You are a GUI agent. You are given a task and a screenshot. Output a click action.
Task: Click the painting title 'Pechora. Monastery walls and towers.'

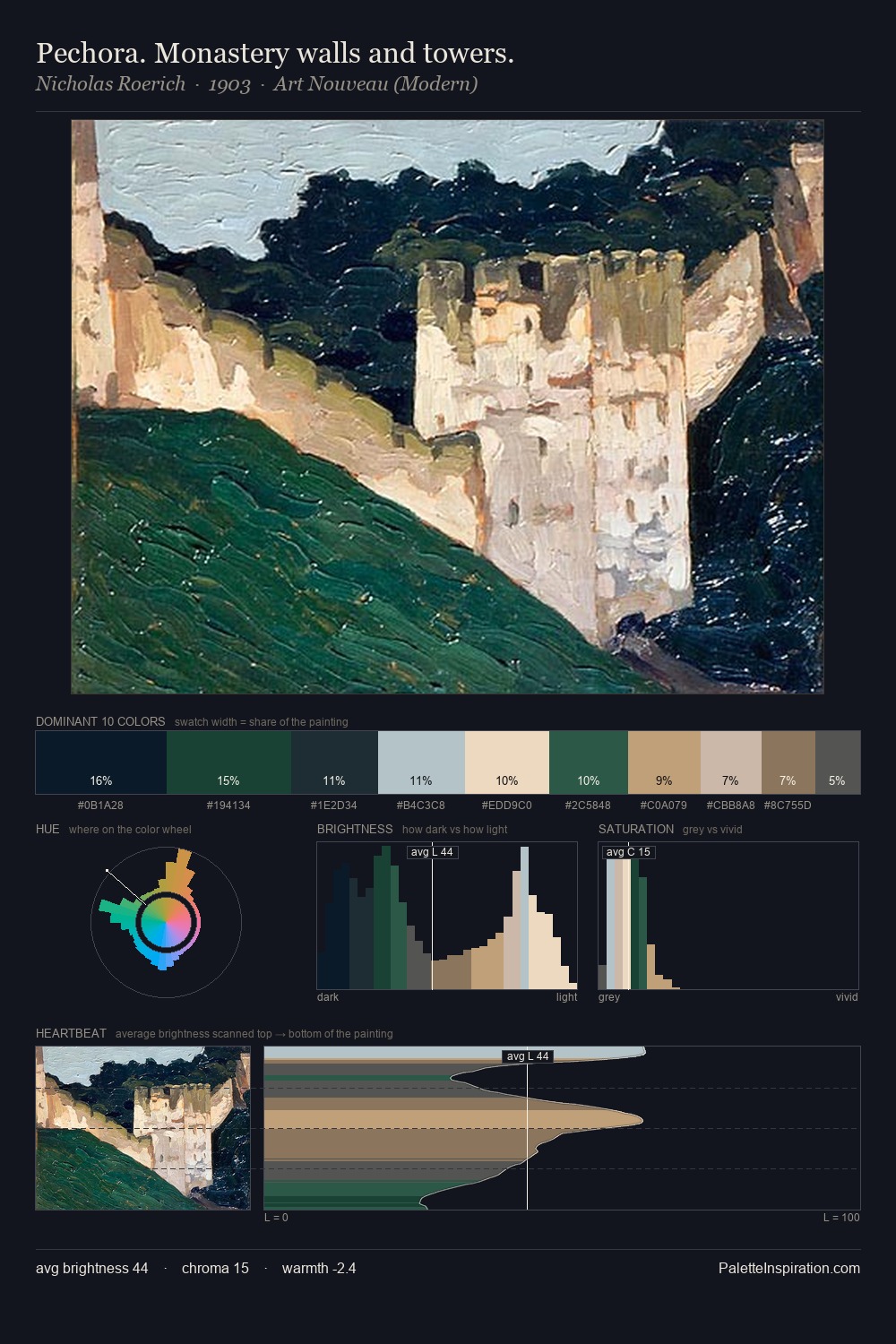tap(275, 54)
